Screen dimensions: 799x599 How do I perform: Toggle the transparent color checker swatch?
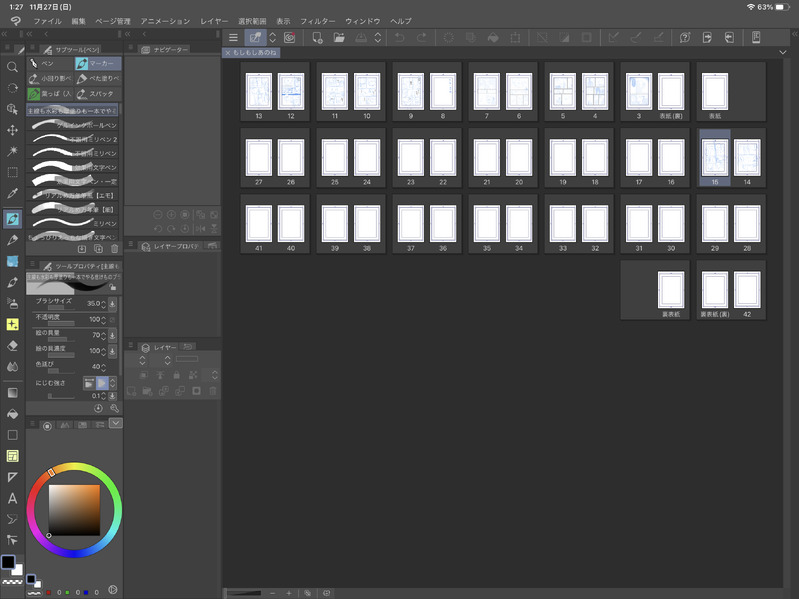tap(12, 581)
